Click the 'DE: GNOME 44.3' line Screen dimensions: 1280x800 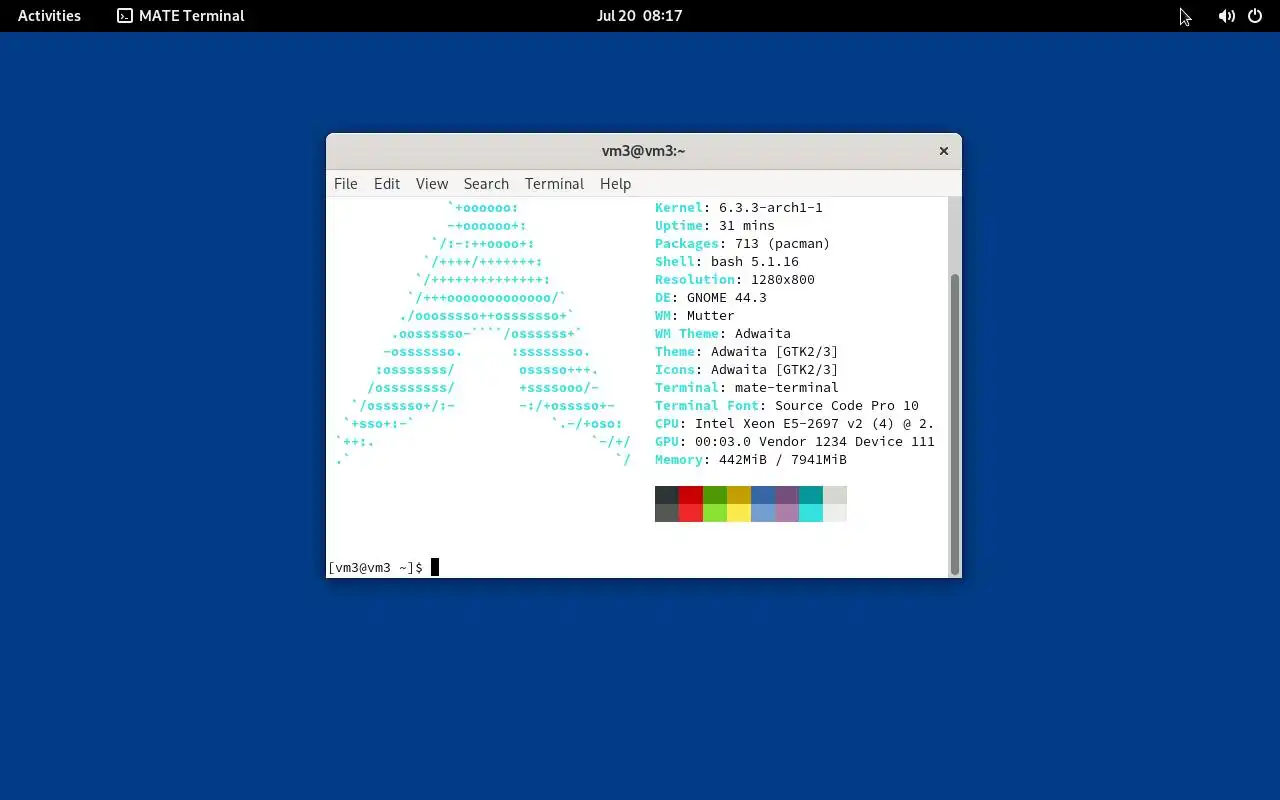[711, 298]
